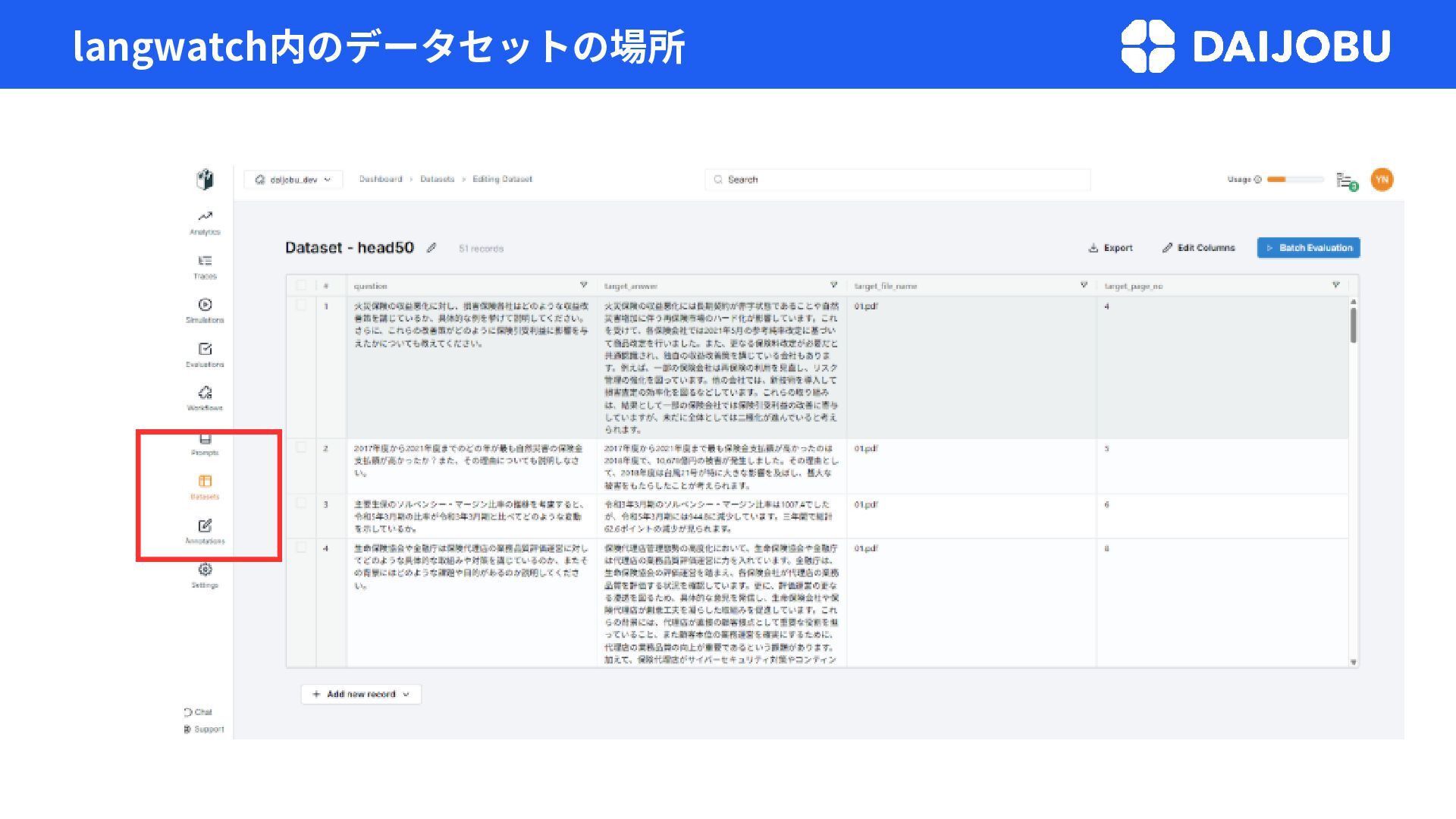Check the checkbox for row 4

[x=301, y=548]
